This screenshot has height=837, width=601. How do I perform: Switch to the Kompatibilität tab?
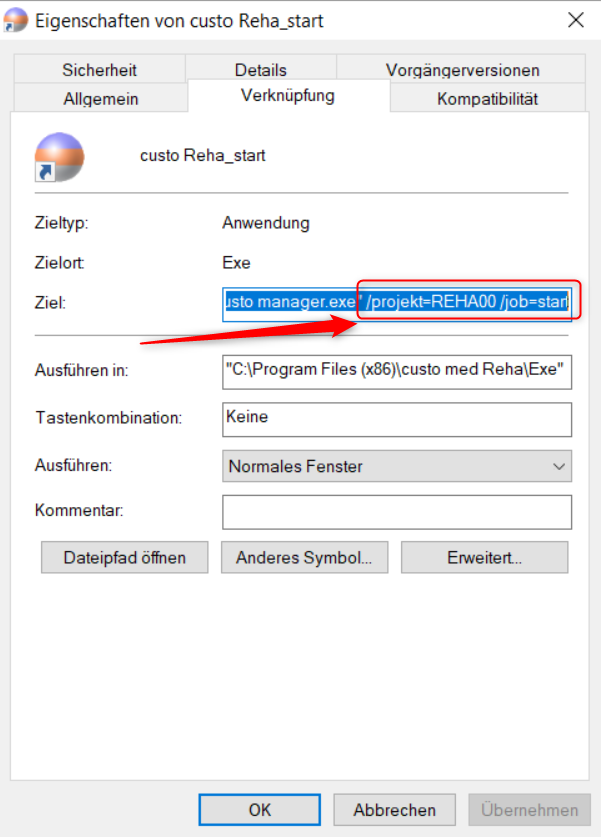click(487, 98)
